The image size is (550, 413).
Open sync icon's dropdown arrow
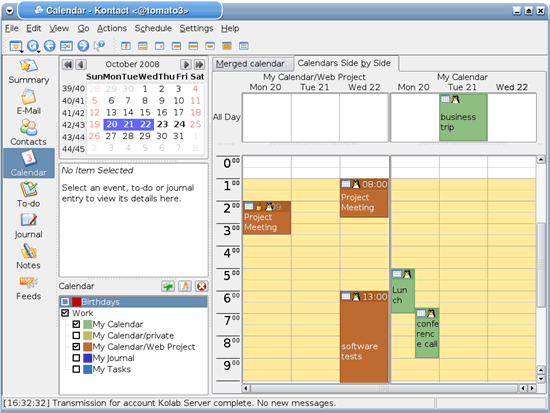coord(39,52)
